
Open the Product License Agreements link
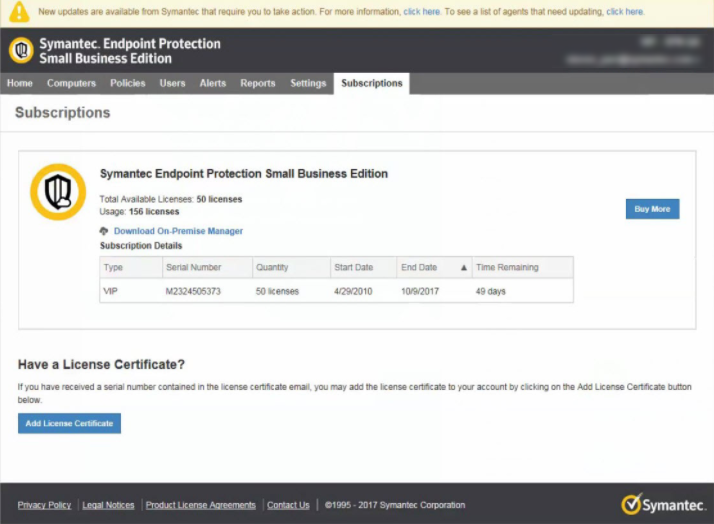click(200, 505)
